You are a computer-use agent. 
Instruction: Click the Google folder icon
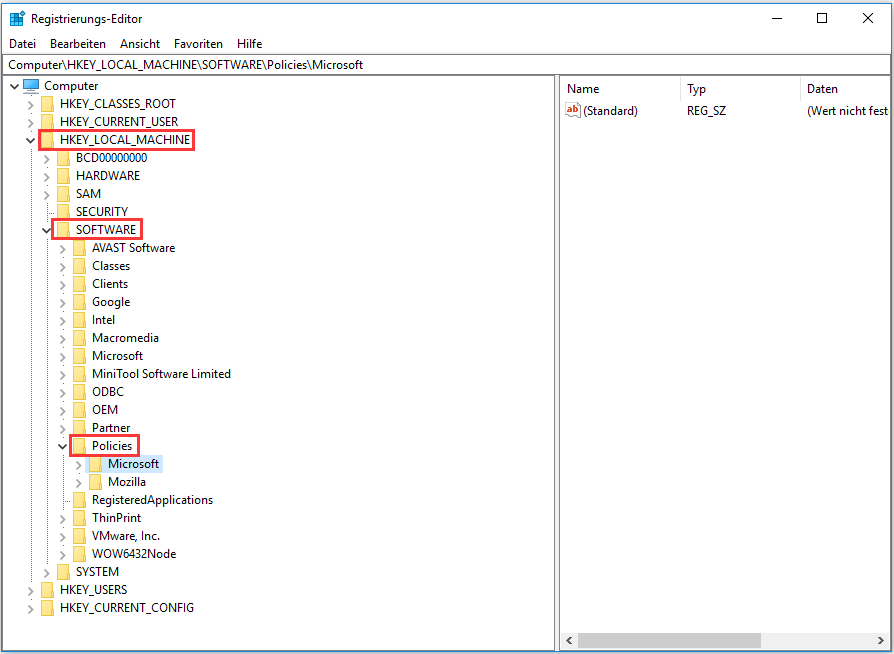pos(80,302)
